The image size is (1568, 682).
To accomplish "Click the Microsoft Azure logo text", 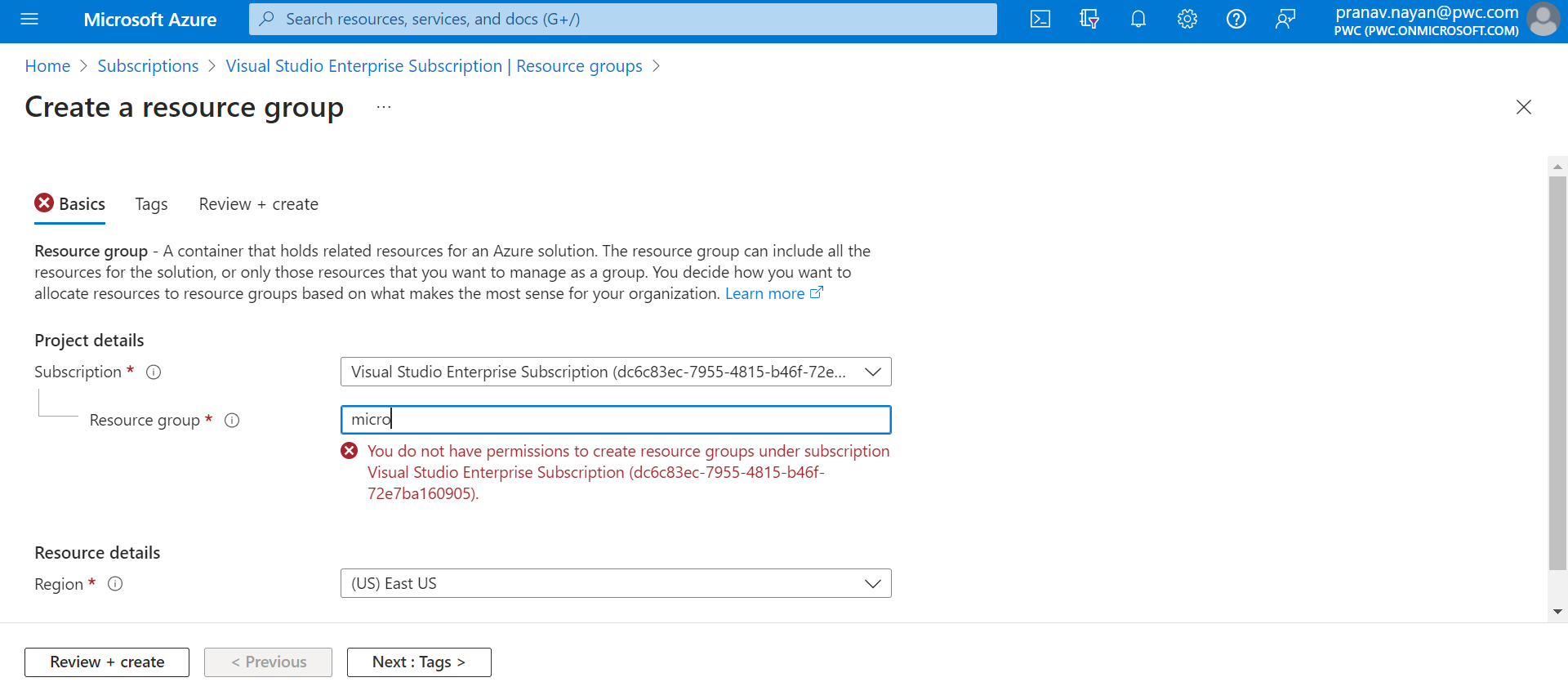I will click(x=150, y=20).
